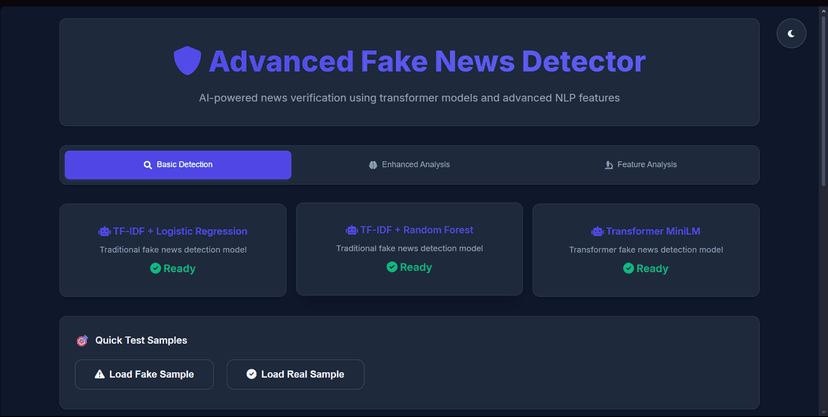Click the Quick Test Samples heading
This screenshot has width=828, height=417.
[141, 340]
